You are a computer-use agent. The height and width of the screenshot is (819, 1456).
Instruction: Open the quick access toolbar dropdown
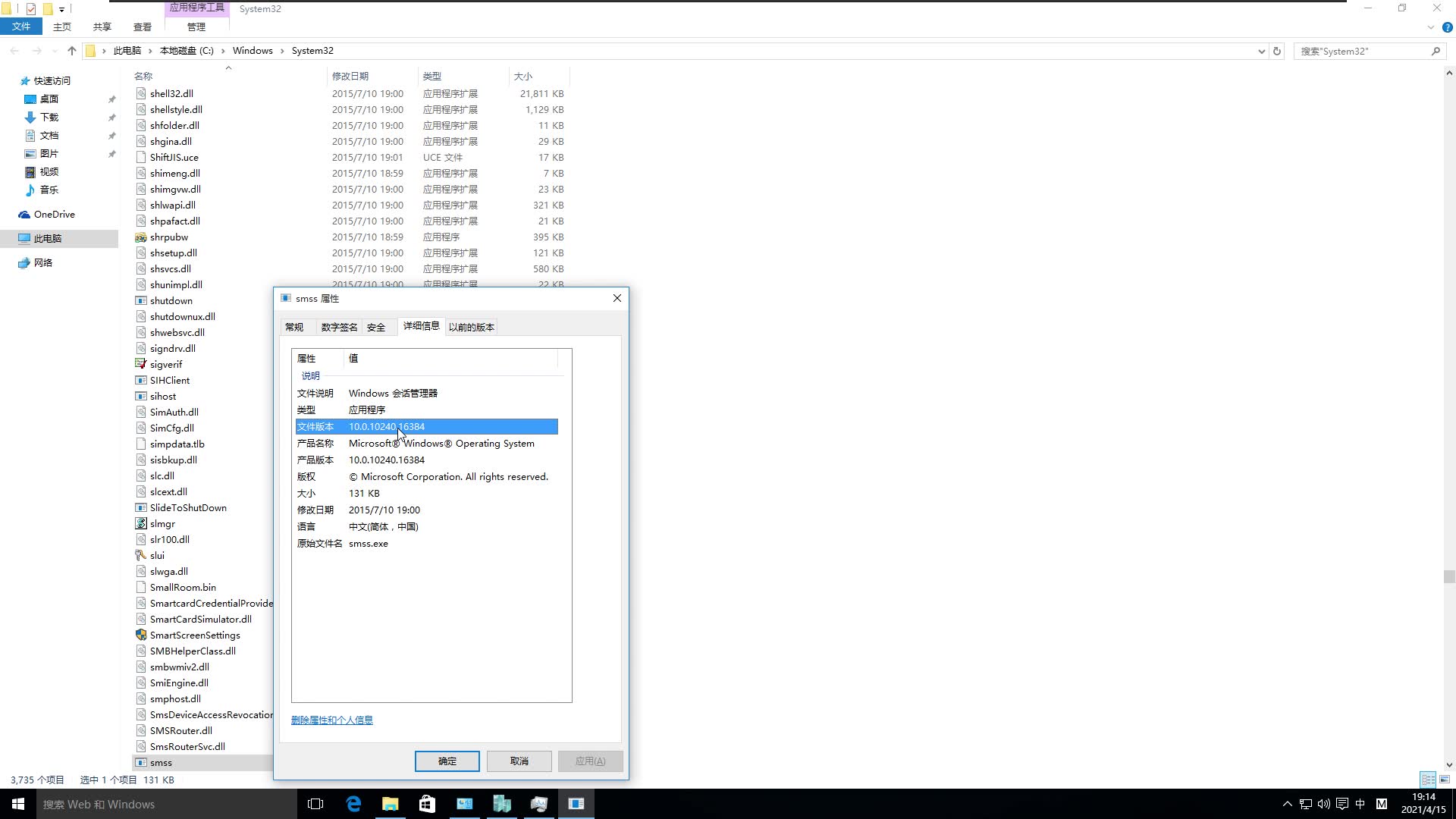click(61, 9)
